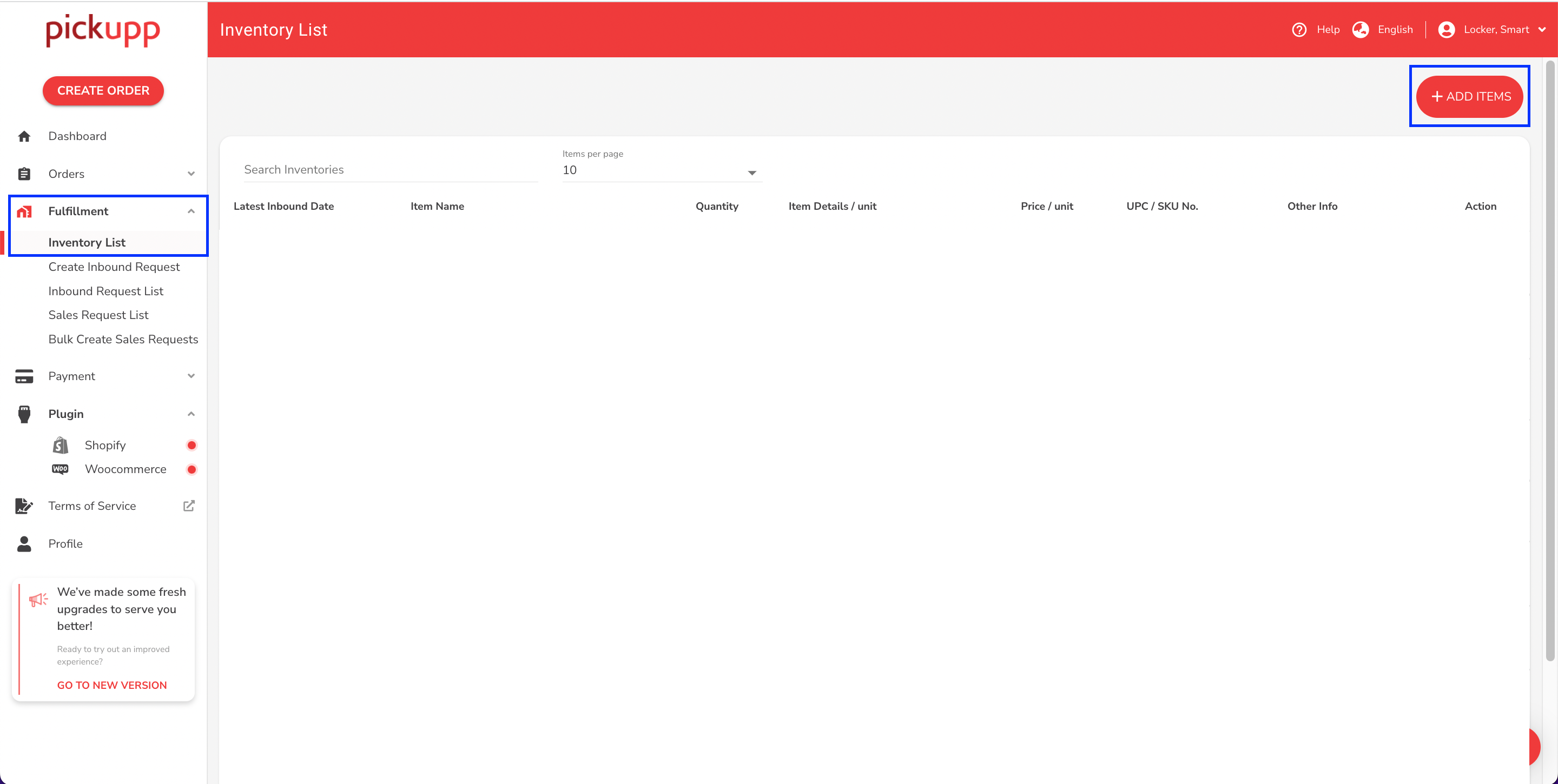Open the Locker, Smart account dropdown arrow
This screenshot has height=784, width=1558.
(x=1542, y=30)
